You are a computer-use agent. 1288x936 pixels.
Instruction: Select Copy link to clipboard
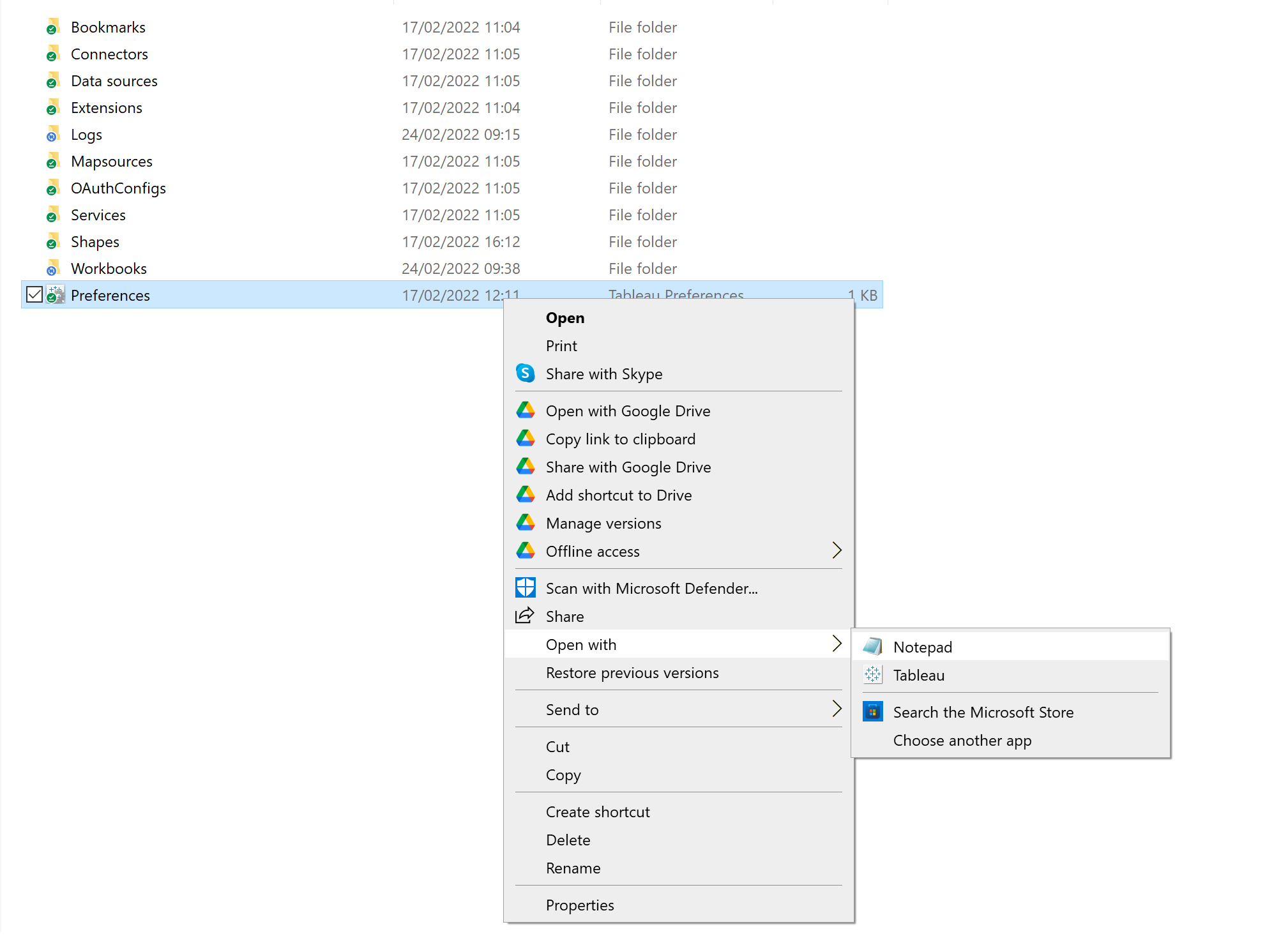(x=620, y=439)
